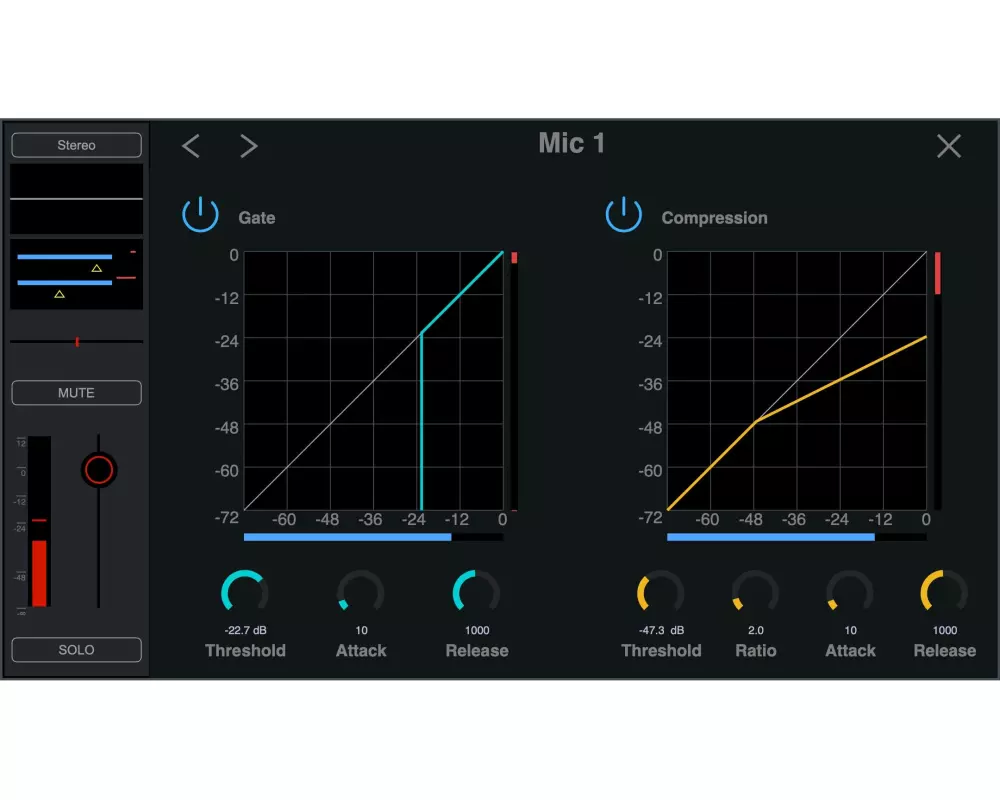Close the Mic 1 dynamics panel
1000x800 pixels.
point(948,146)
